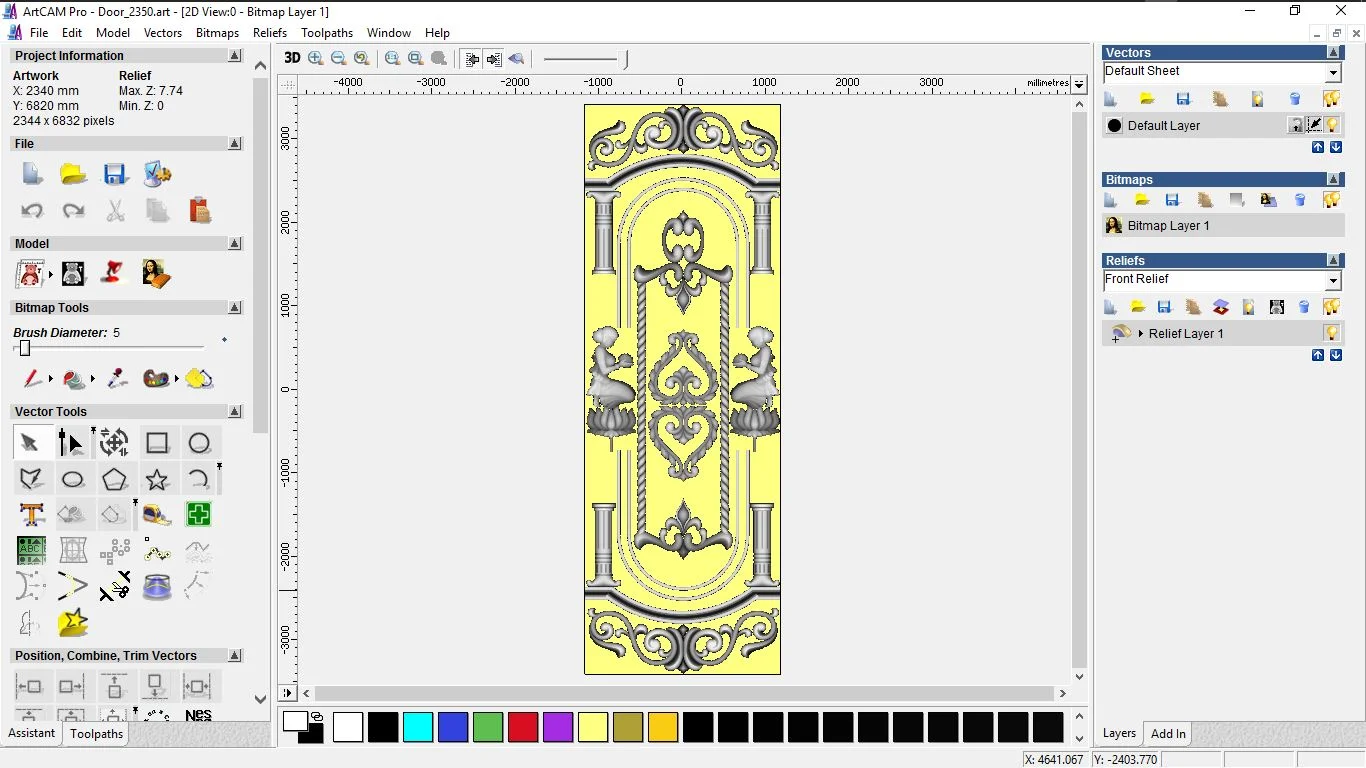Image resolution: width=1366 pixels, height=768 pixels.
Task: Collapse the Project Information section
Action: pos(235,56)
